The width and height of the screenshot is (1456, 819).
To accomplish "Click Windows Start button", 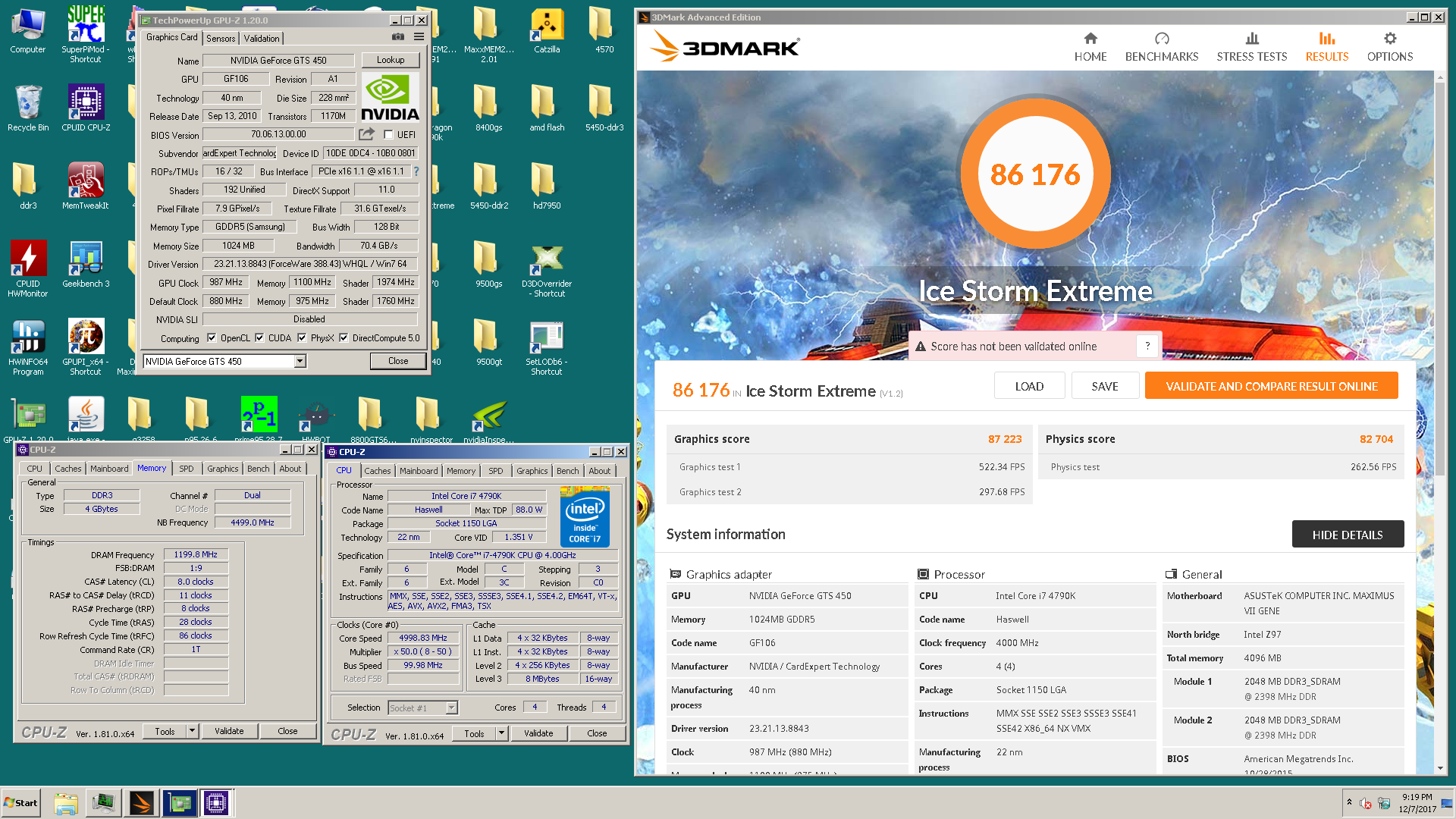I will [x=20, y=802].
